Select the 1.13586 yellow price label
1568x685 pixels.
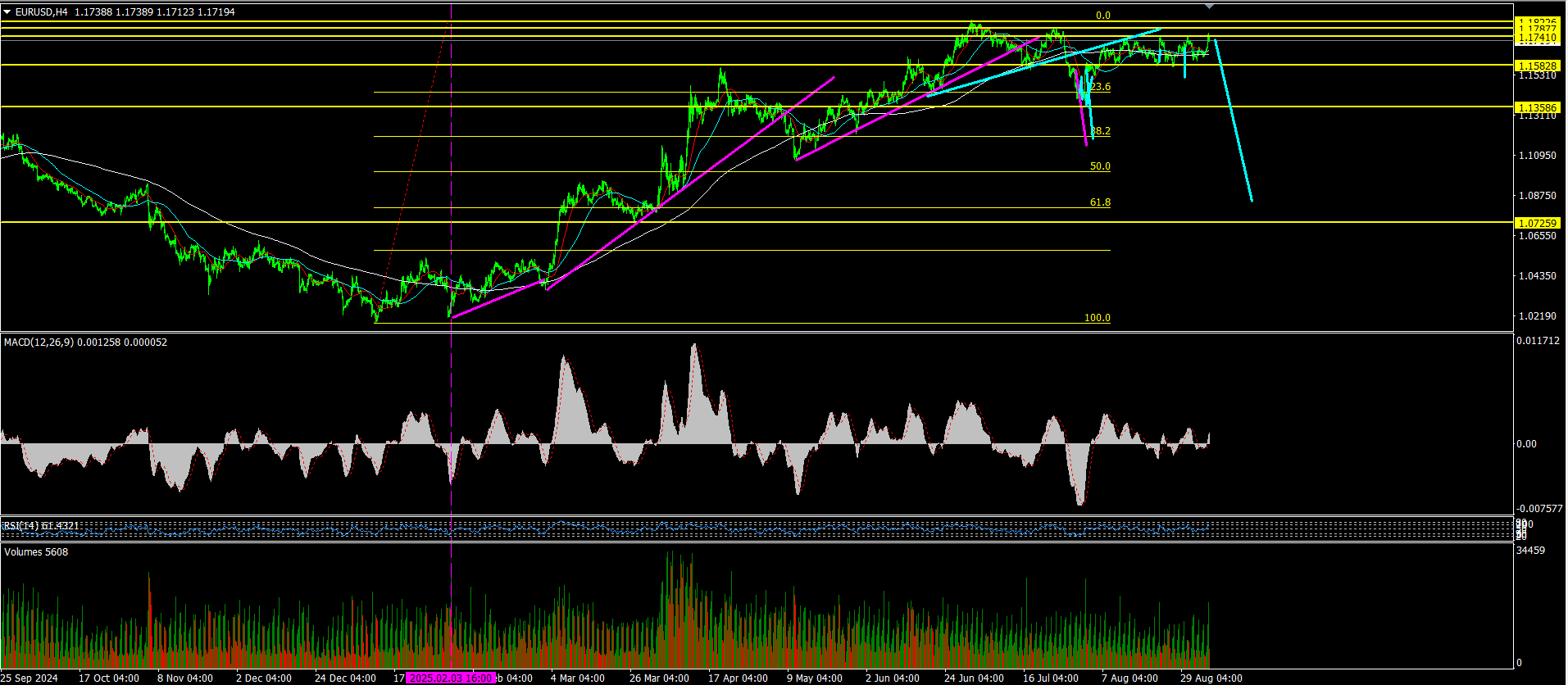(1538, 107)
